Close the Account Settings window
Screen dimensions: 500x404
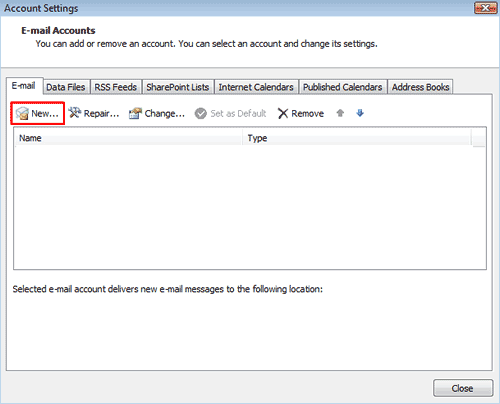(x=485, y=8)
